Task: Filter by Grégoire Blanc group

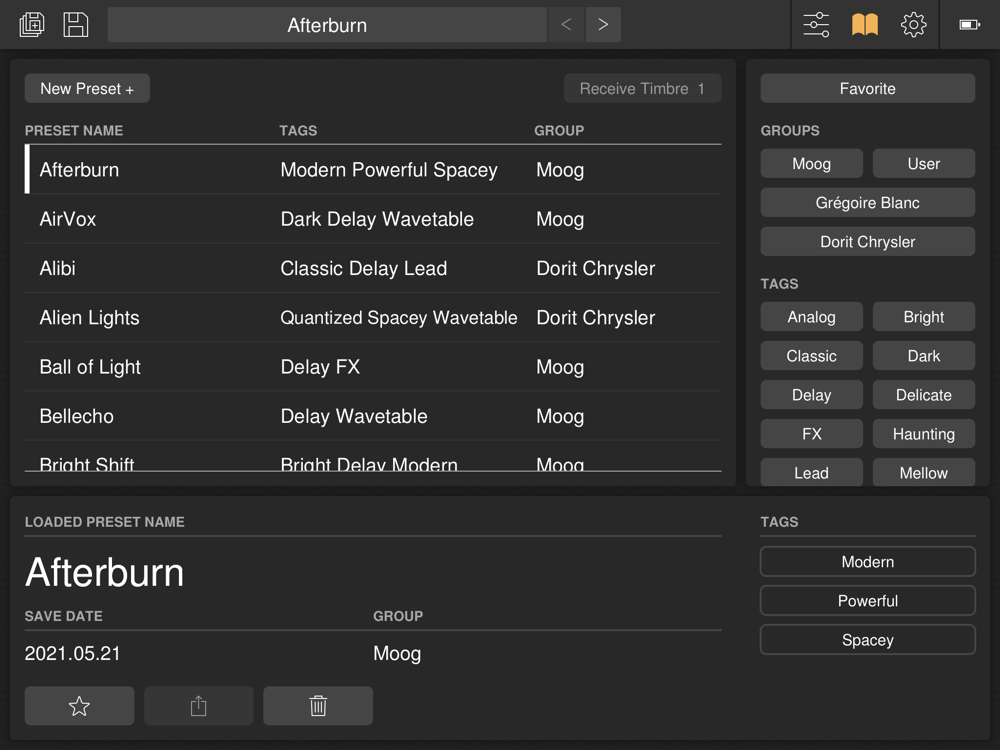Action: pyautogui.click(x=867, y=203)
